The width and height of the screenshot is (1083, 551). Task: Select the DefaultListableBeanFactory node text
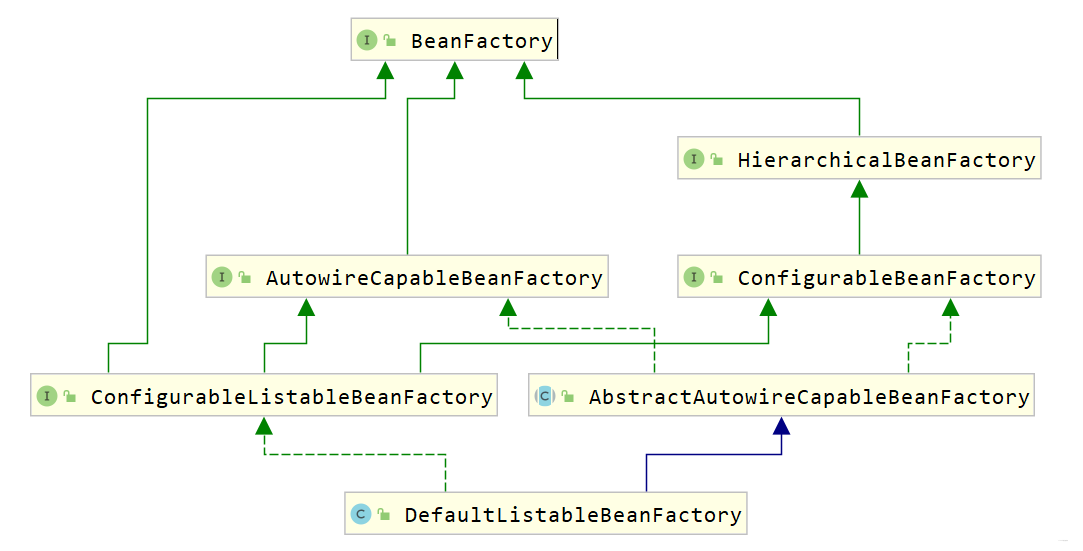[x=573, y=514]
